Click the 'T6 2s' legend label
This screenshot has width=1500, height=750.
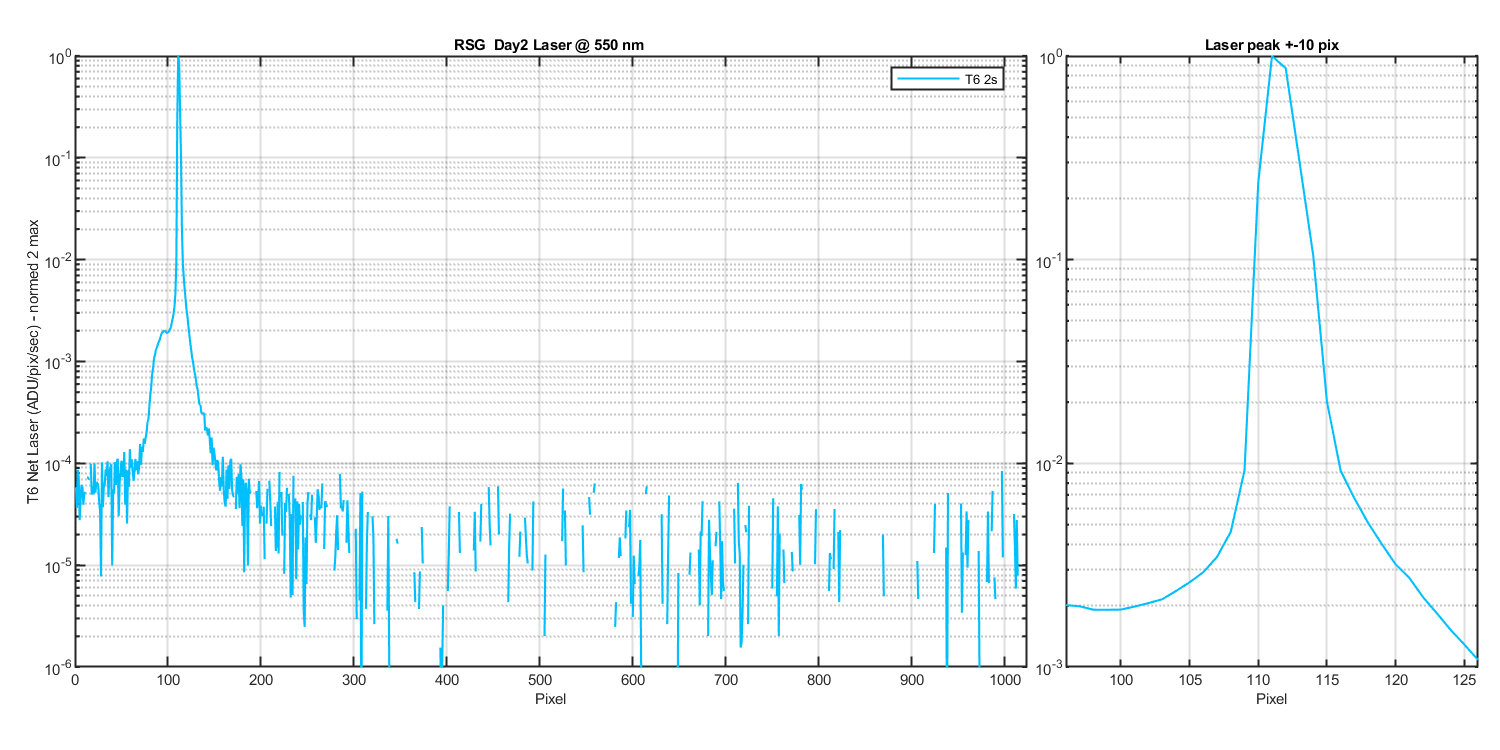[980, 79]
